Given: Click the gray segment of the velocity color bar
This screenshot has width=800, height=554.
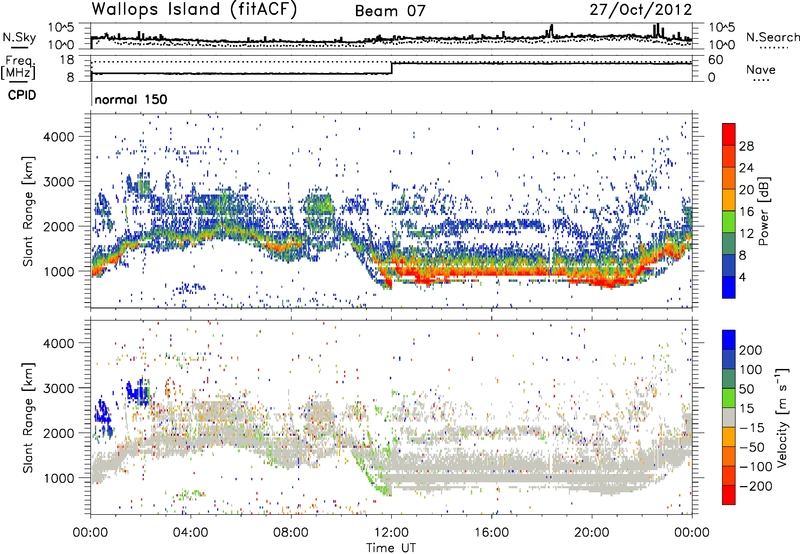Looking at the screenshot, I should point(729,417).
